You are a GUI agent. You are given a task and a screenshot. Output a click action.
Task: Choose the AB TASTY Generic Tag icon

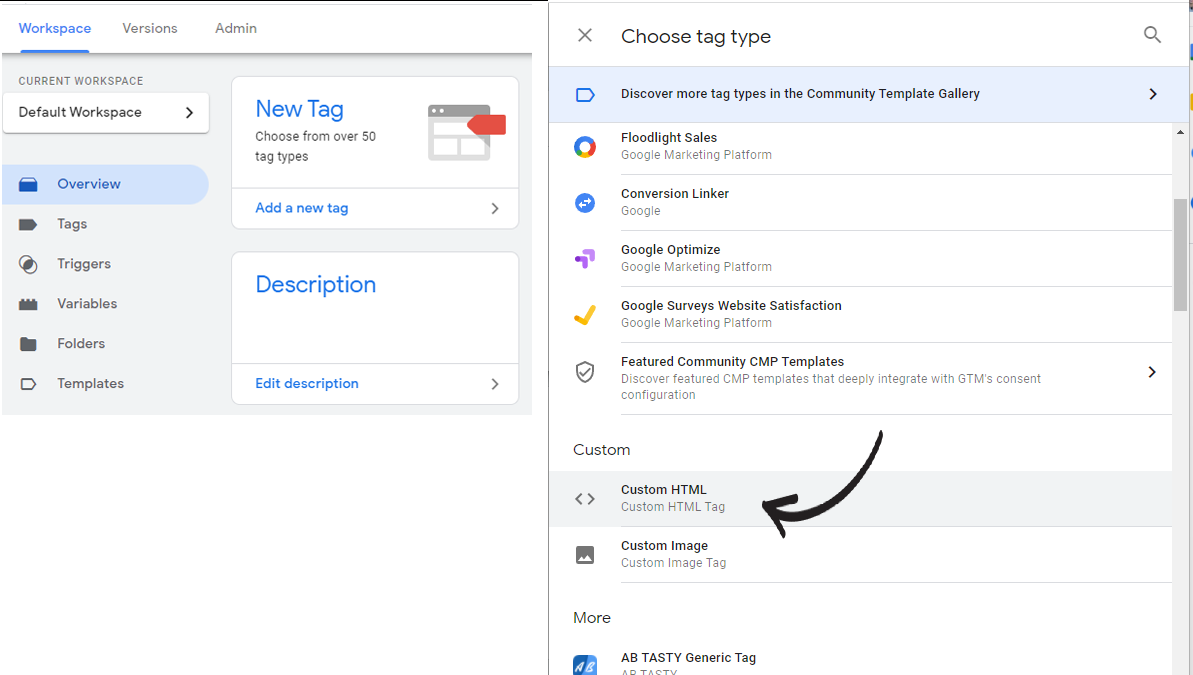click(584, 665)
